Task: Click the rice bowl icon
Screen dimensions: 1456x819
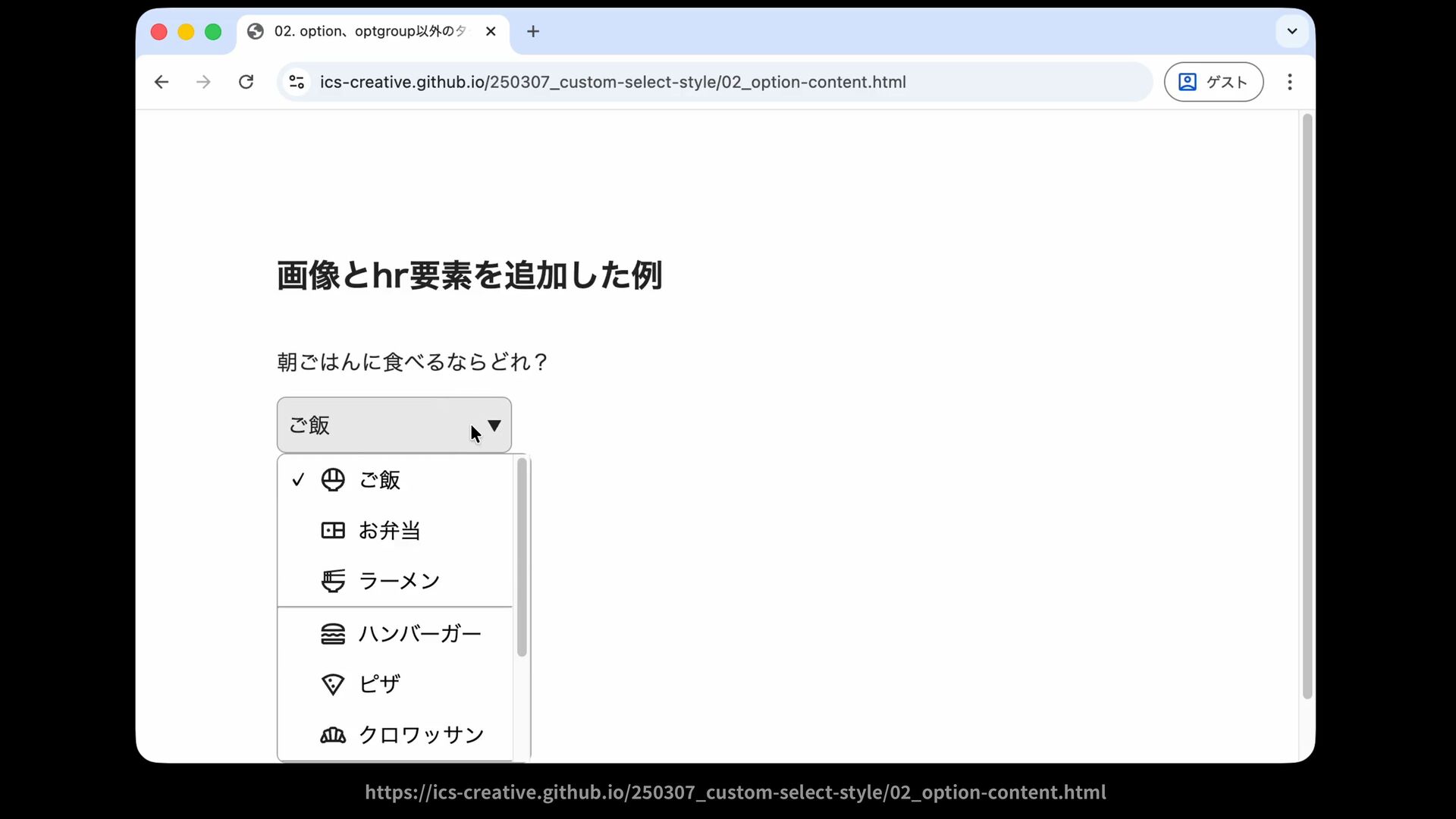Action: coord(333,480)
